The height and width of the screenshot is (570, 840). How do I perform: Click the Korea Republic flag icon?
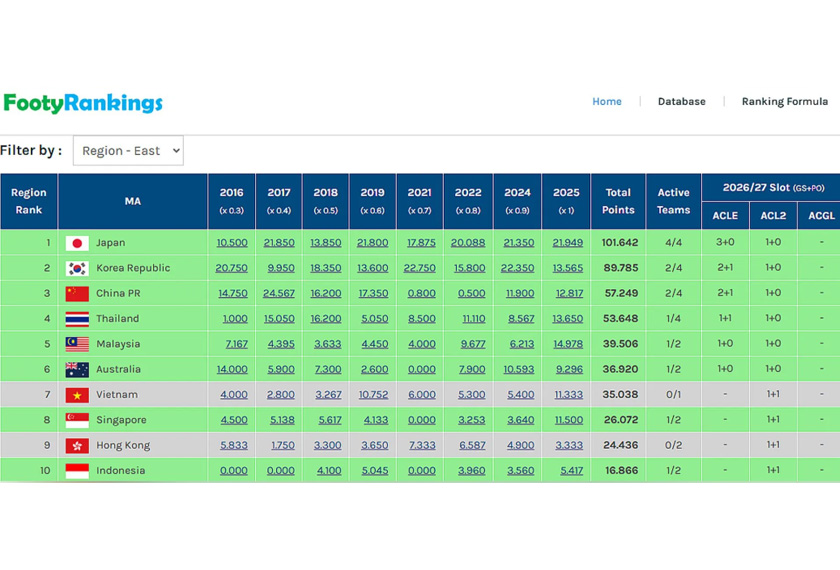point(77,268)
